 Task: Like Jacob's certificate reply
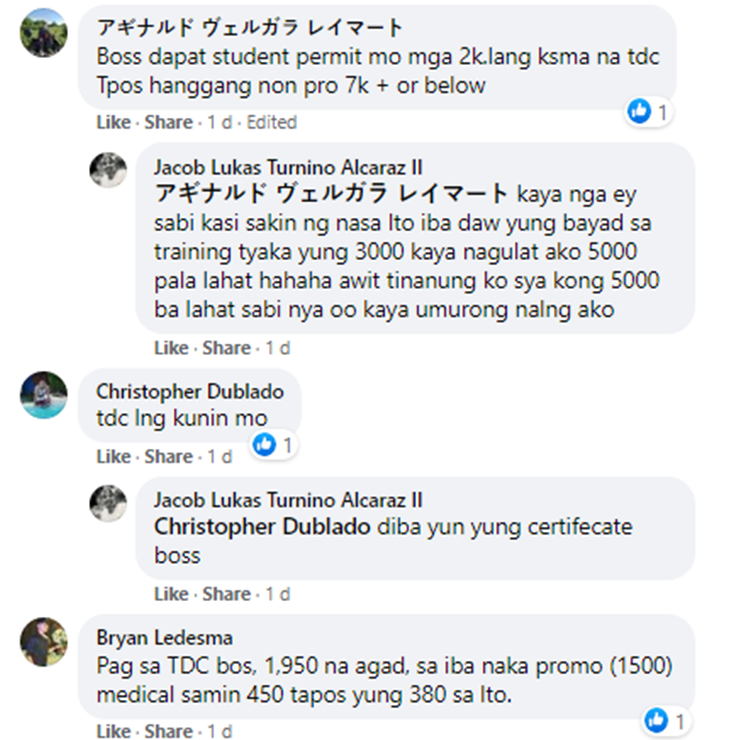pyautogui.click(x=171, y=594)
